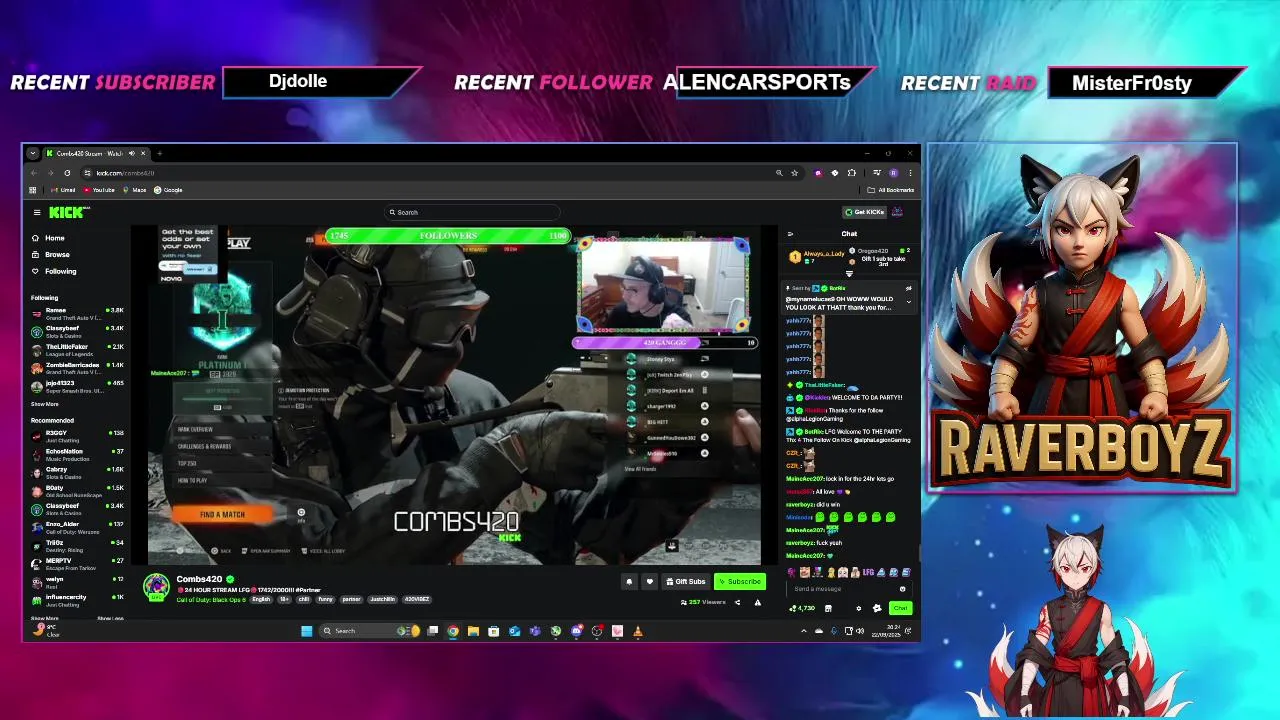Screen dimensions: 1280x720
Task: Open new browser tab with plus
Action: pyautogui.click(x=160, y=153)
